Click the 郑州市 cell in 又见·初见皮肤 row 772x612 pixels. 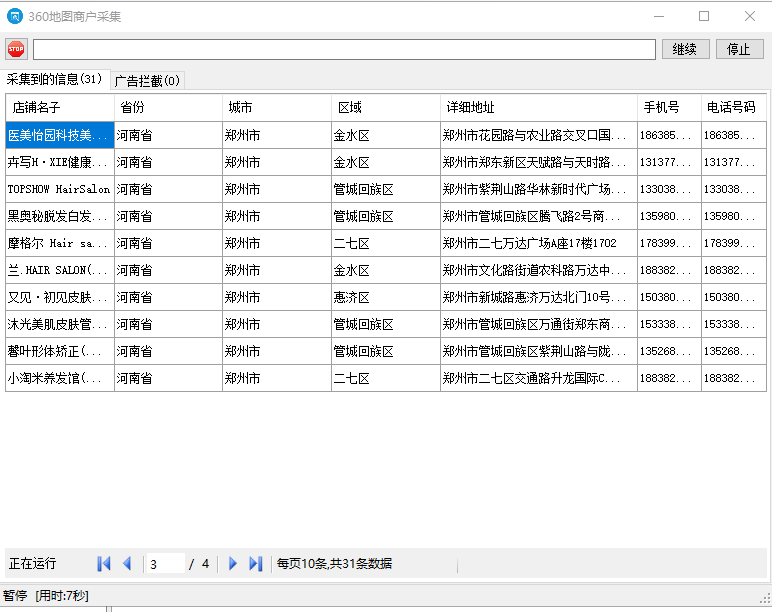click(277, 297)
